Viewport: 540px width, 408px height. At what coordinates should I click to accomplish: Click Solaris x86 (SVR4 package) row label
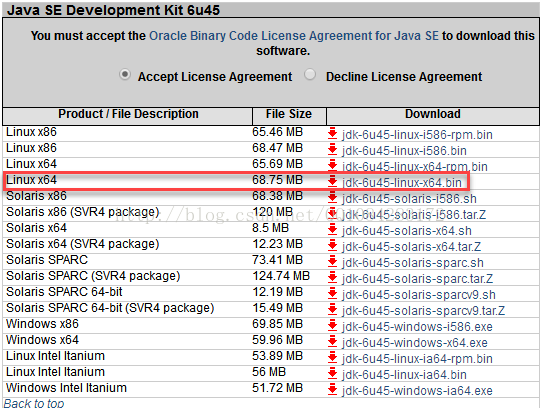click(x=83, y=212)
